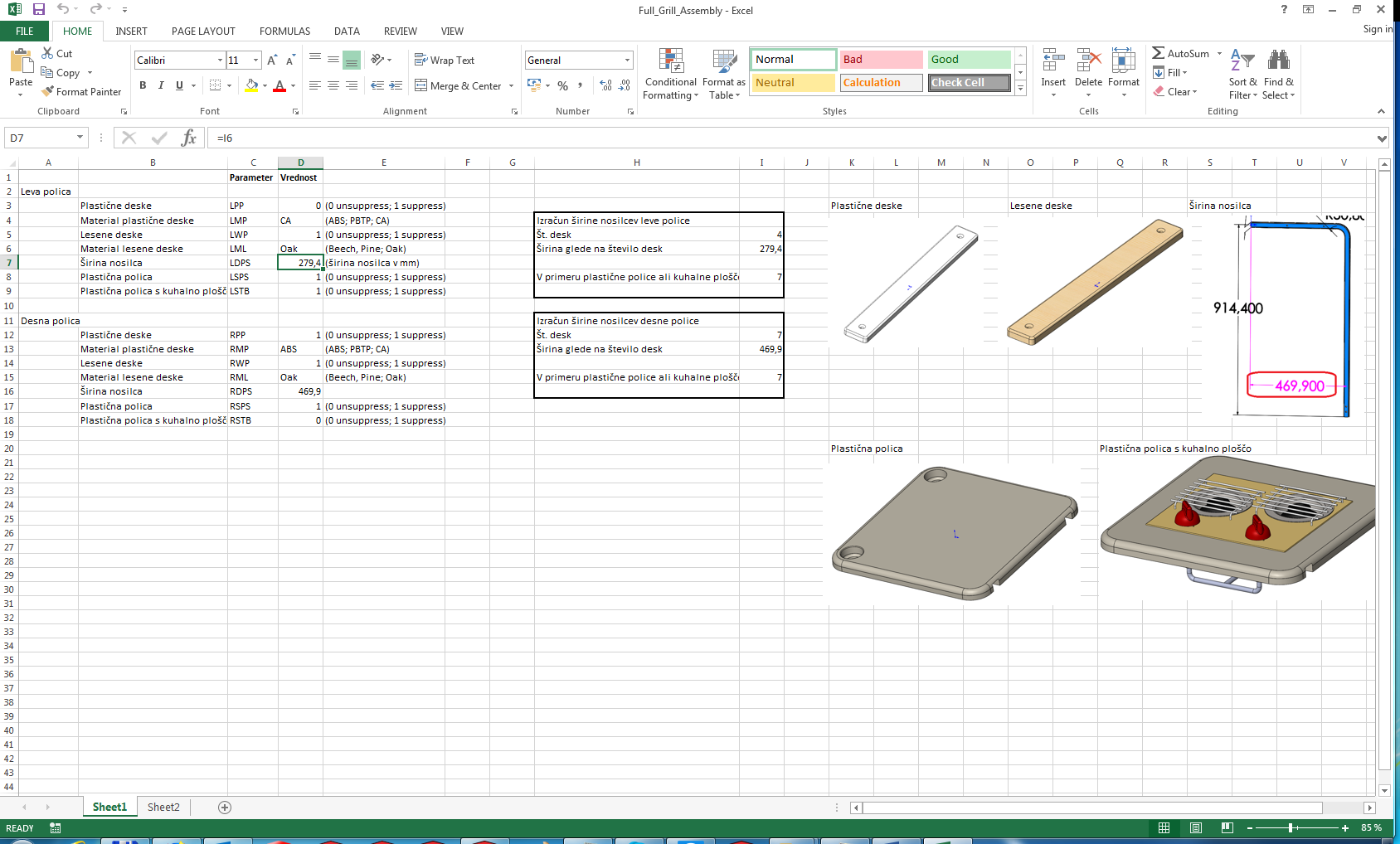Click the Merge & Center button

tap(459, 85)
